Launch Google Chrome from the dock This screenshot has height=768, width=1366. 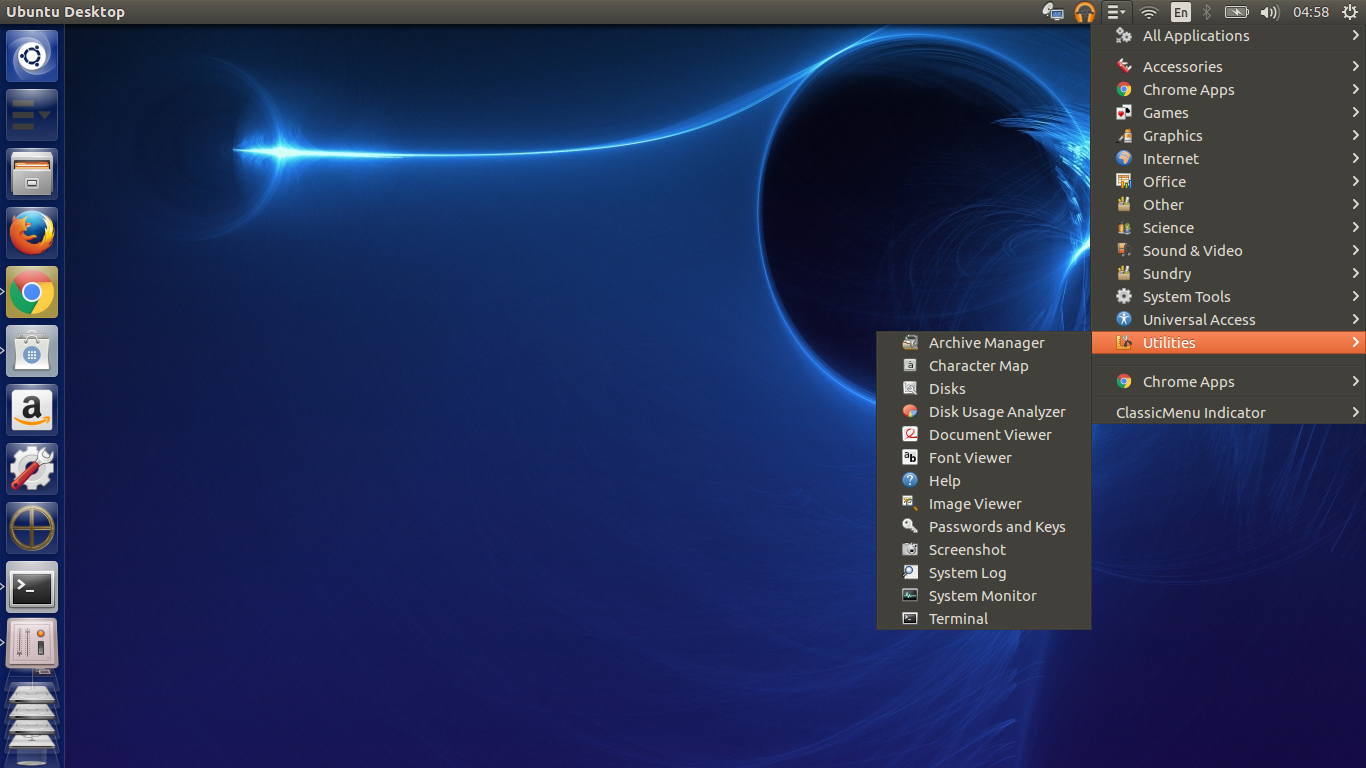pos(32,292)
